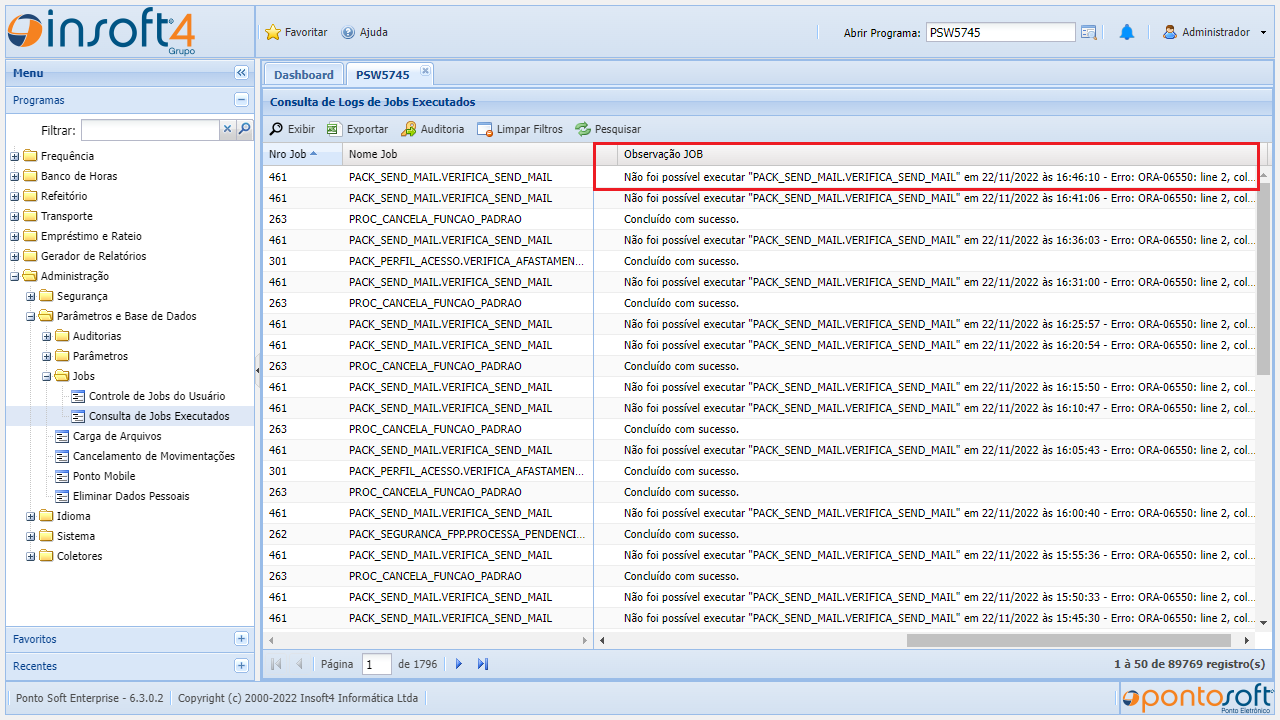Screen dimensions: 1280x720
Task: Close the PSW5745 tab
Action: (x=424, y=71)
